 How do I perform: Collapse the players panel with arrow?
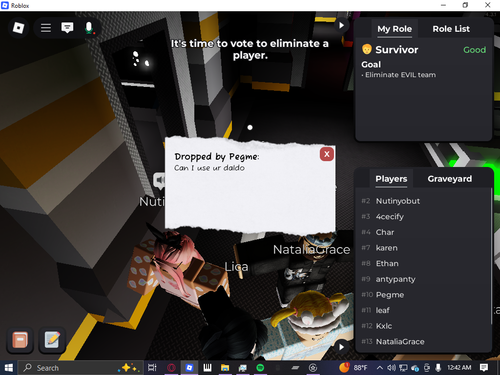click(341, 347)
